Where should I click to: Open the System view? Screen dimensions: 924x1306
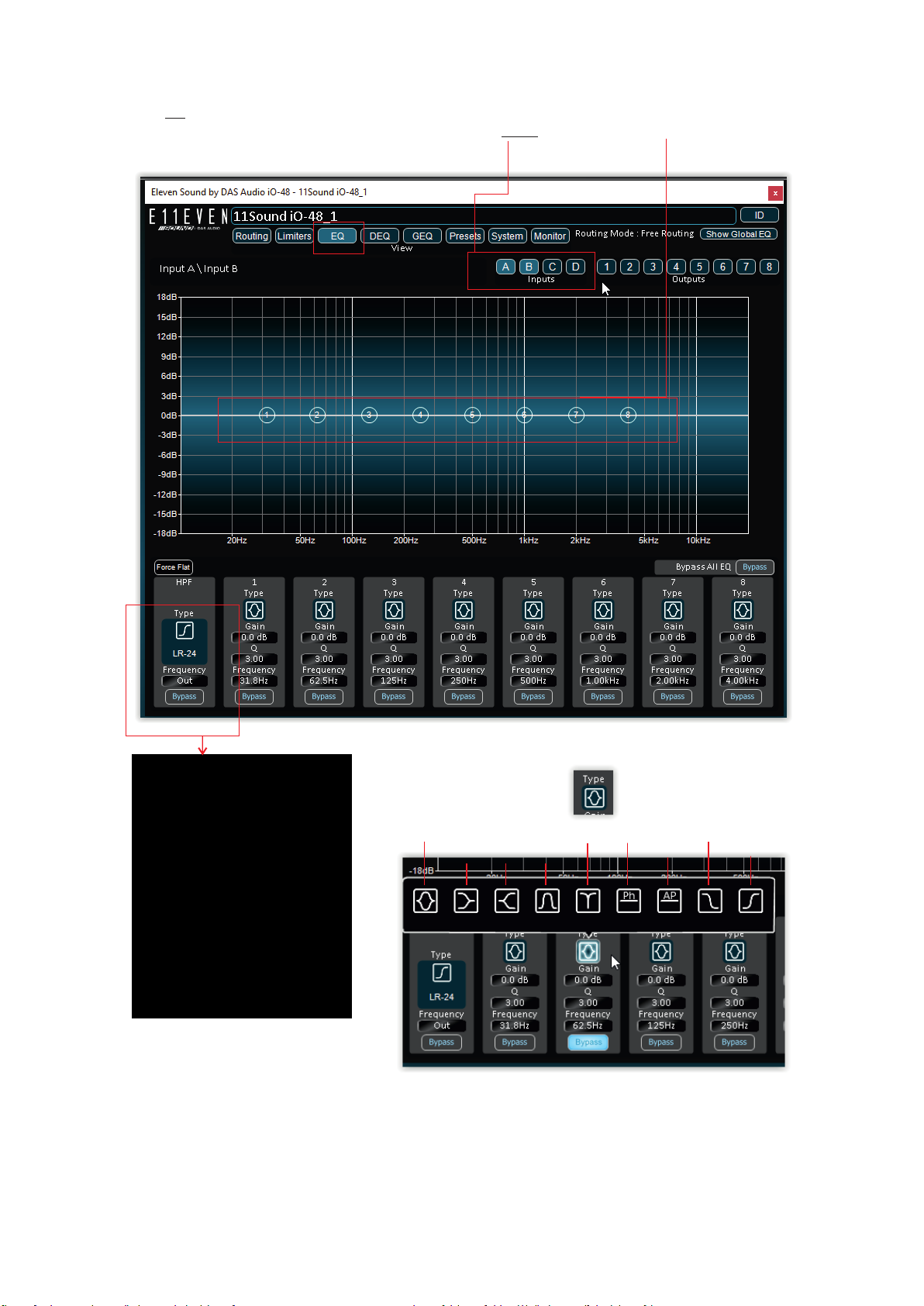[508, 236]
